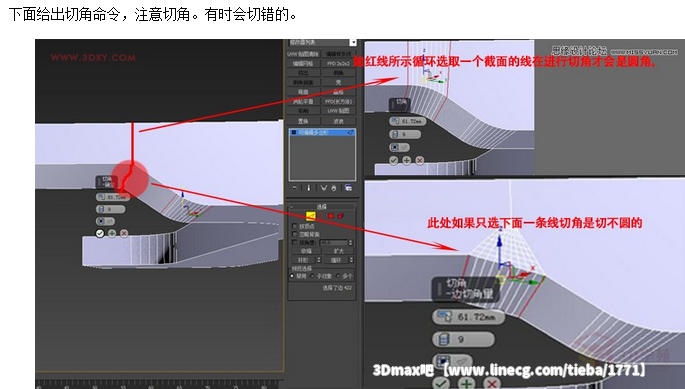
Task: Open the 修改器列表 dropdown arrow
Action: point(353,42)
